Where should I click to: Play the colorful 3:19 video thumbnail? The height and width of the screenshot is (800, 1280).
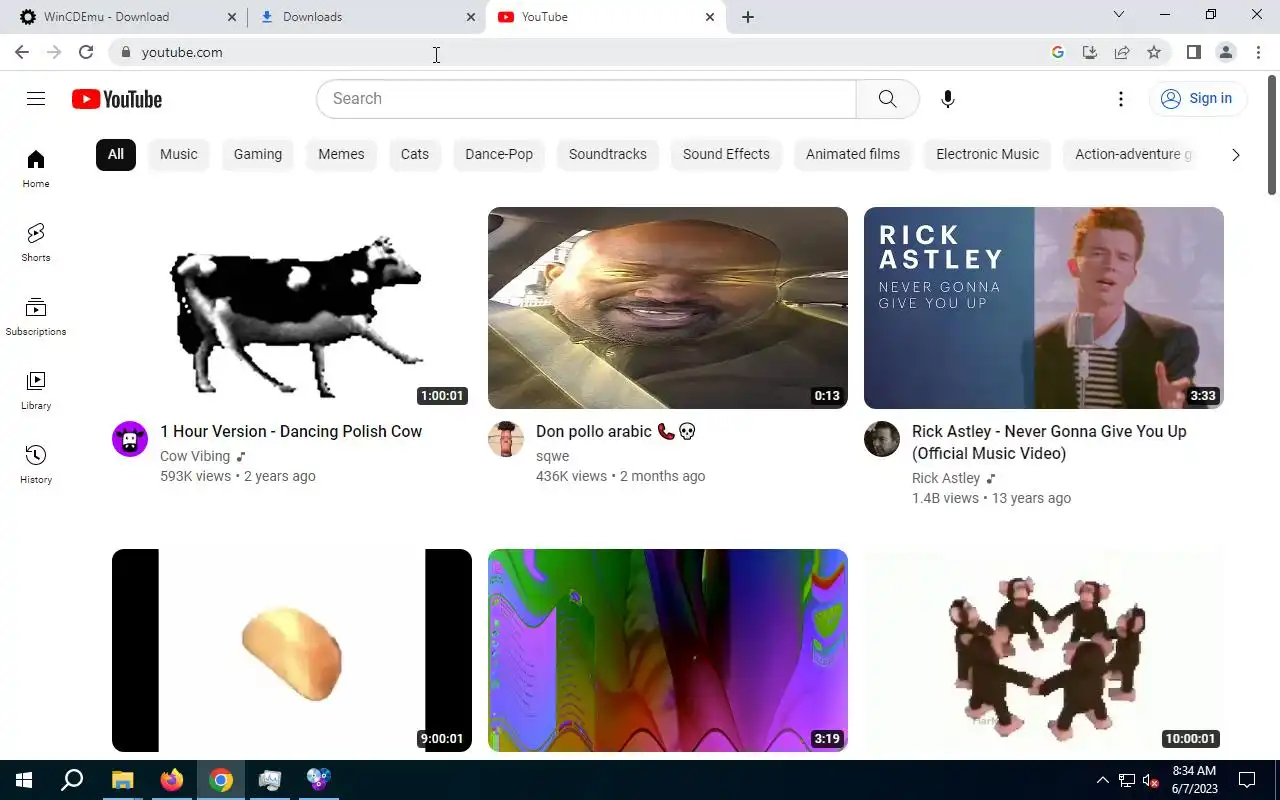coord(668,650)
